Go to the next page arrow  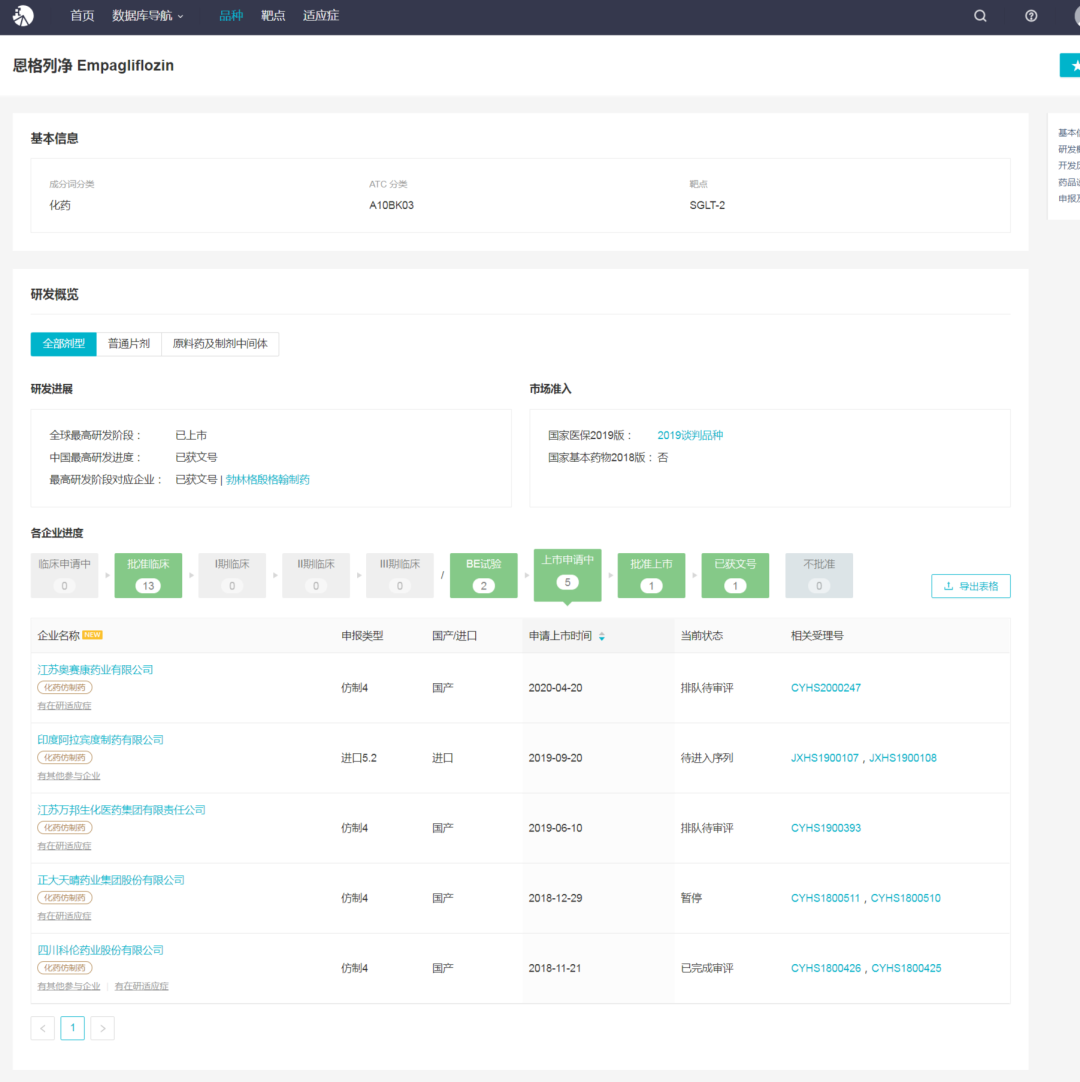pos(103,1028)
